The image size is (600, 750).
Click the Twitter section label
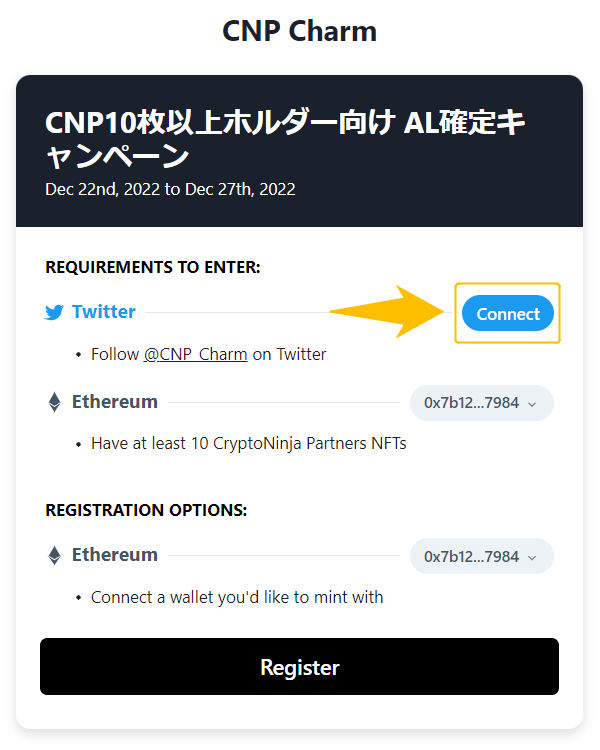tap(104, 312)
